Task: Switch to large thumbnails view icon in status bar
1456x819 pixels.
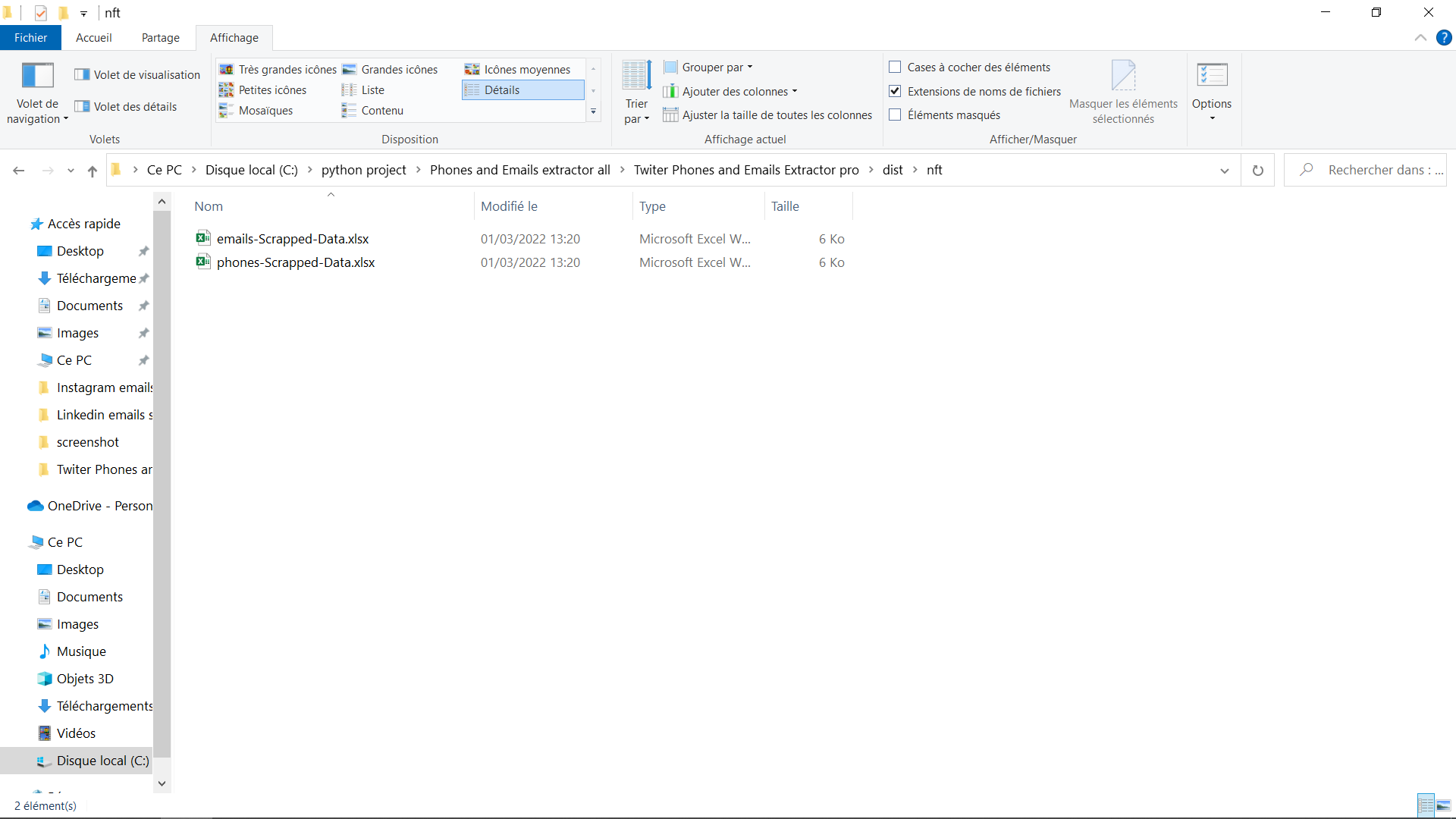Action: [1443, 805]
